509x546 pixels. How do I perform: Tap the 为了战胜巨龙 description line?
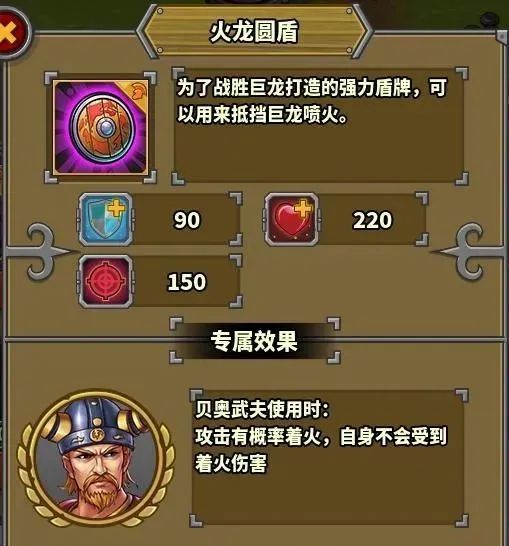(x=312, y=88)
